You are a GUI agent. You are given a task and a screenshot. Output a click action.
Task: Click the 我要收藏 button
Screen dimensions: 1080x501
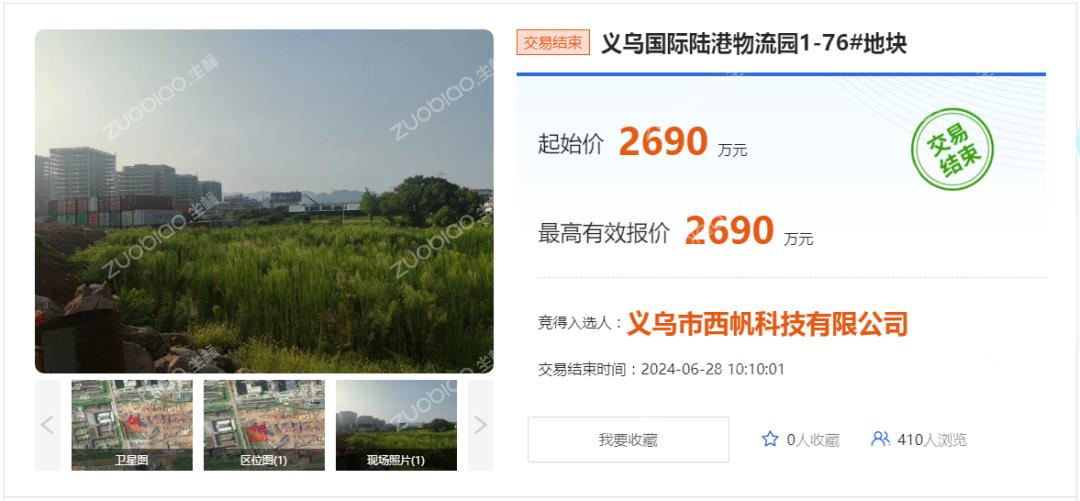(628, 440)
